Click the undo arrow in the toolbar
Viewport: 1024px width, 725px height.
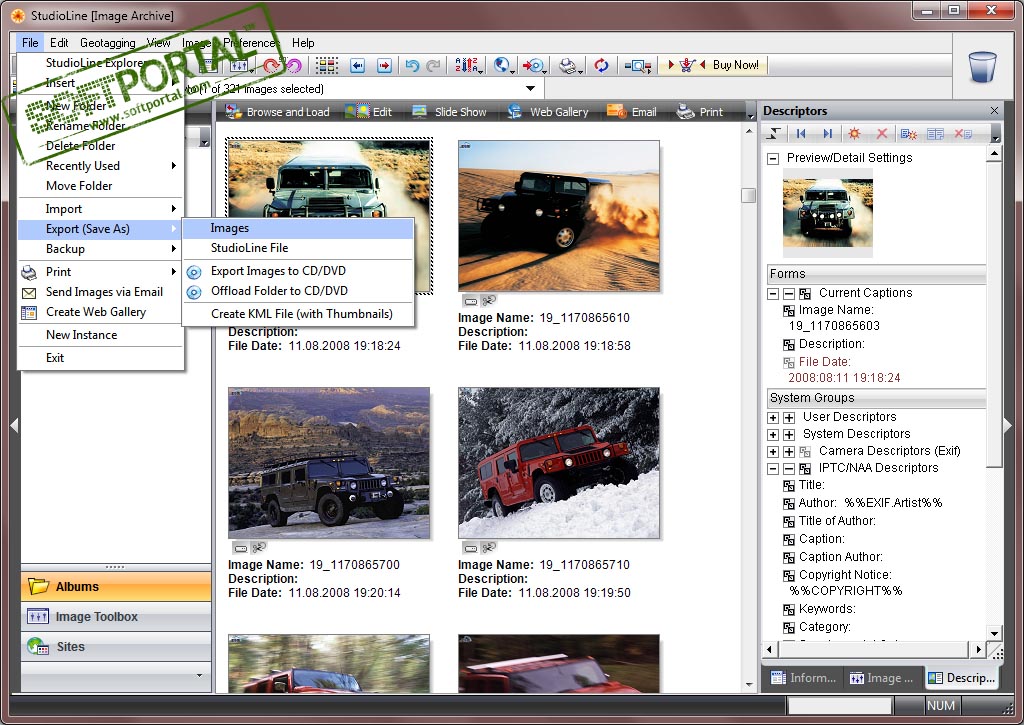tap(411, 66)
